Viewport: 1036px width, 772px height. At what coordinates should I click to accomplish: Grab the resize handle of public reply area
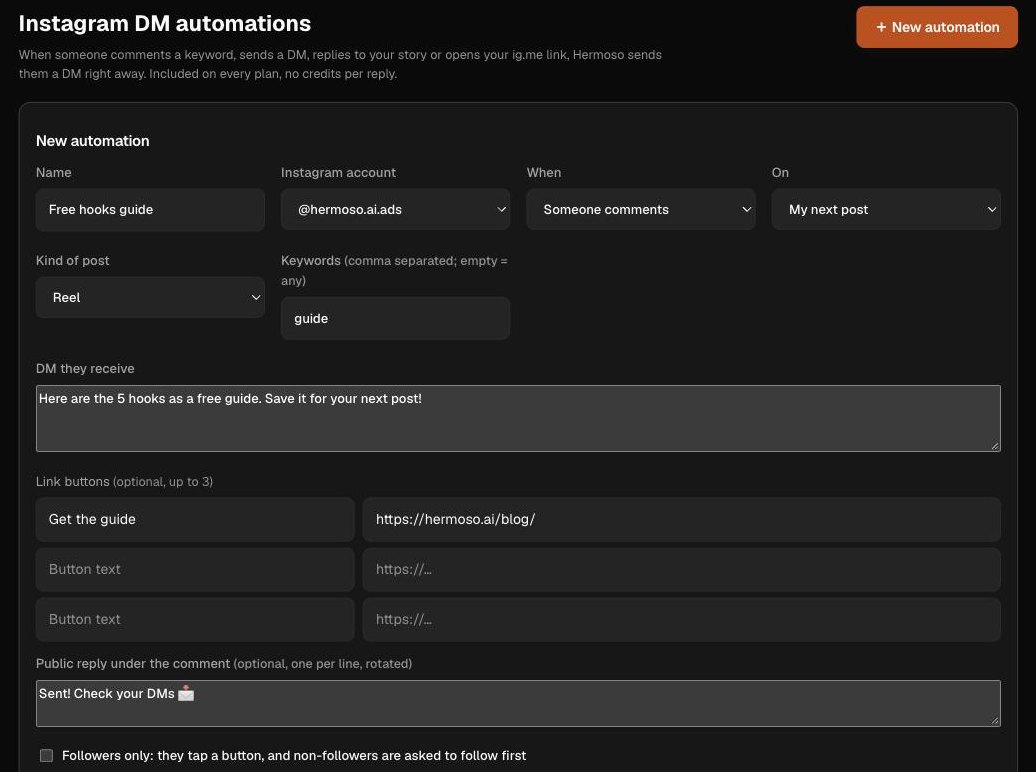pyautogui.click(x=994, y=721)
